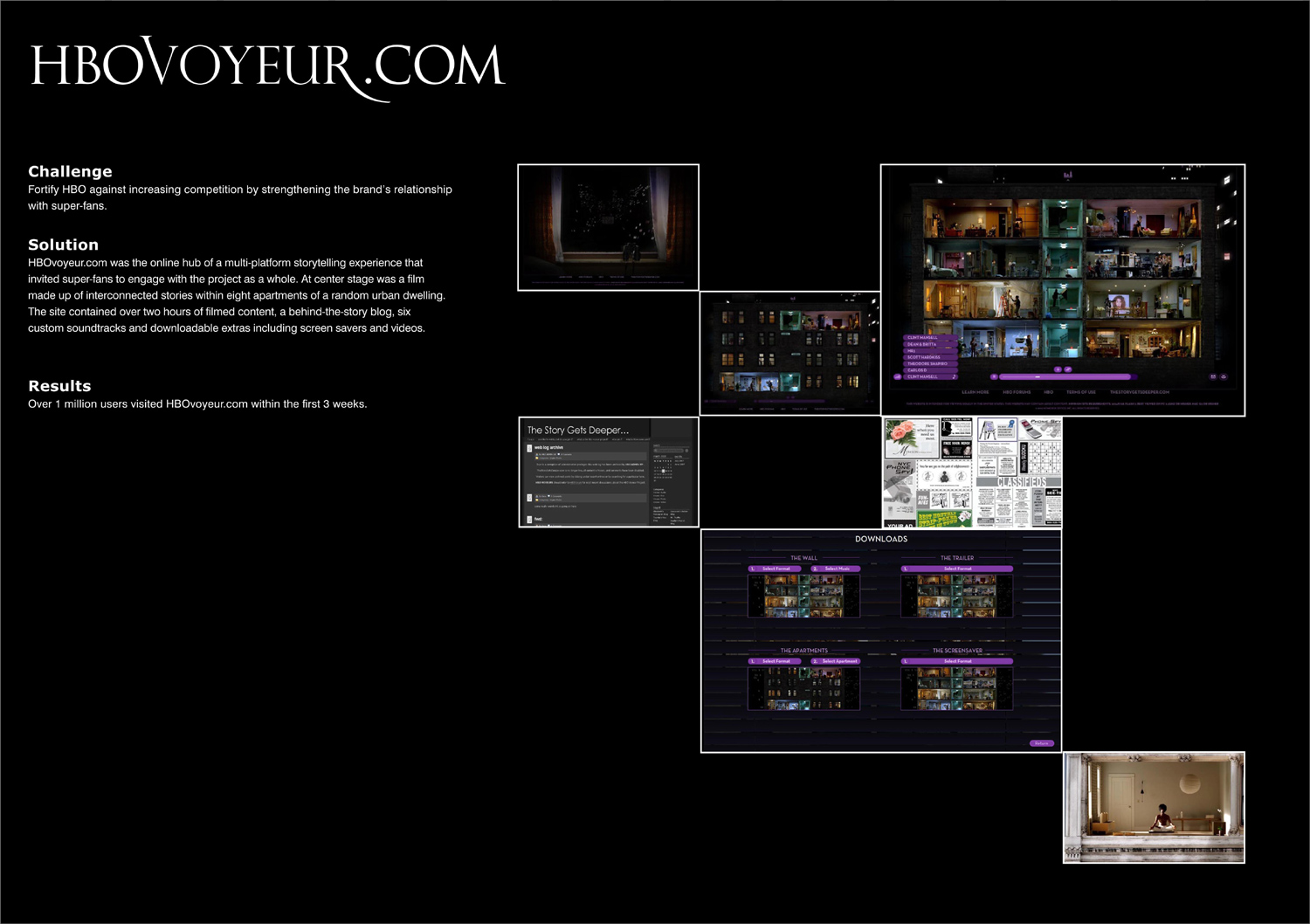Select the SCOTT HARDKISS soundtrack
The image size is (1310, 924).
[931, 357]
